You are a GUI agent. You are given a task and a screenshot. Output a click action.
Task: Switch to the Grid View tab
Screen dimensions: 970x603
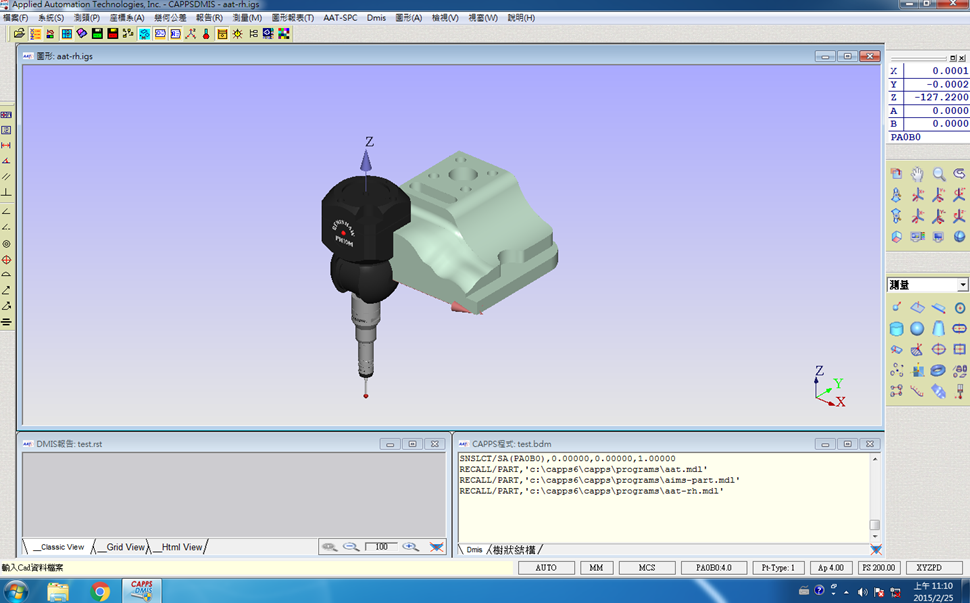[123, 547]
